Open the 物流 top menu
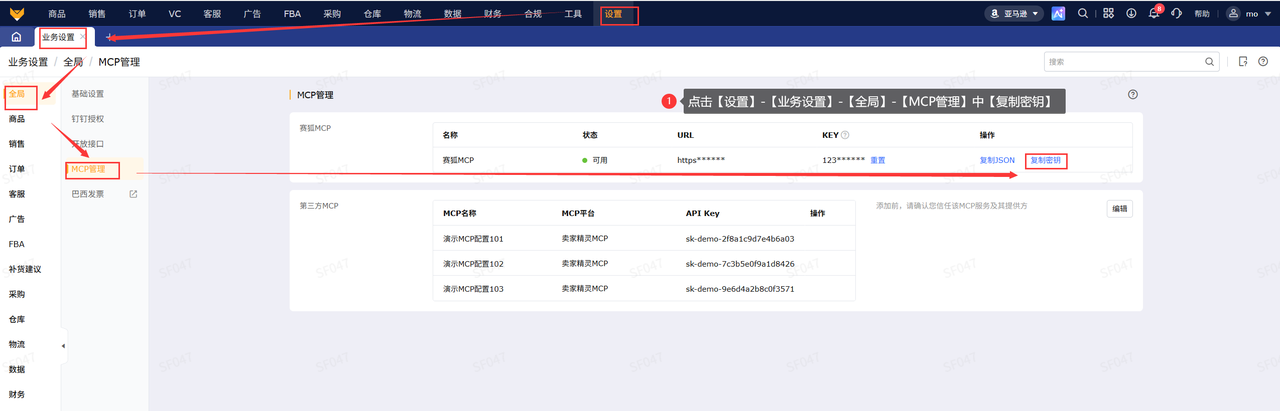The height and width of the screenshot is (411, 1280). (412, 14)
